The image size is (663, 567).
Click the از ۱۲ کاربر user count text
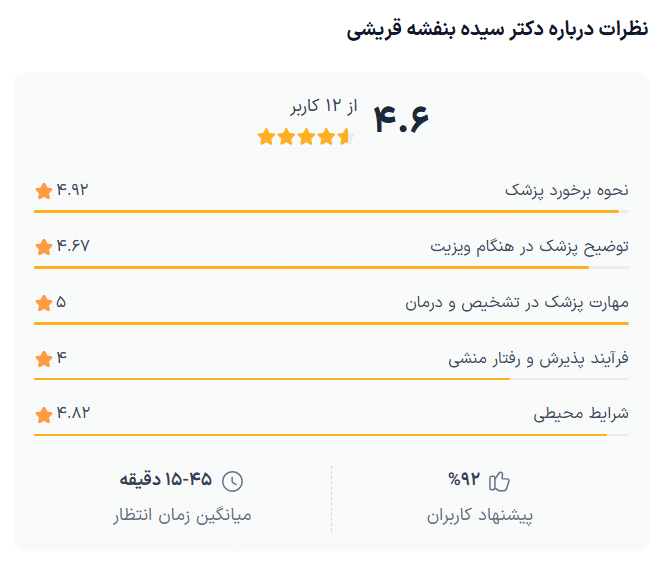pyautogui.click(x=324, y=106)
